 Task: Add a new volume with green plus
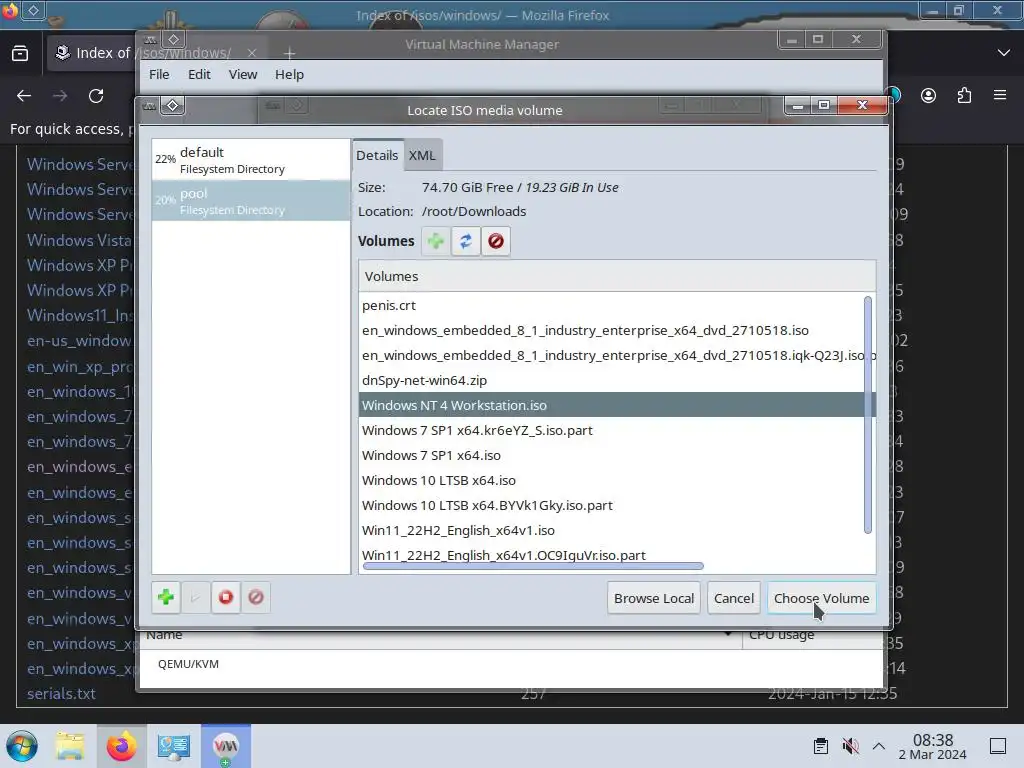click(436, 241)
